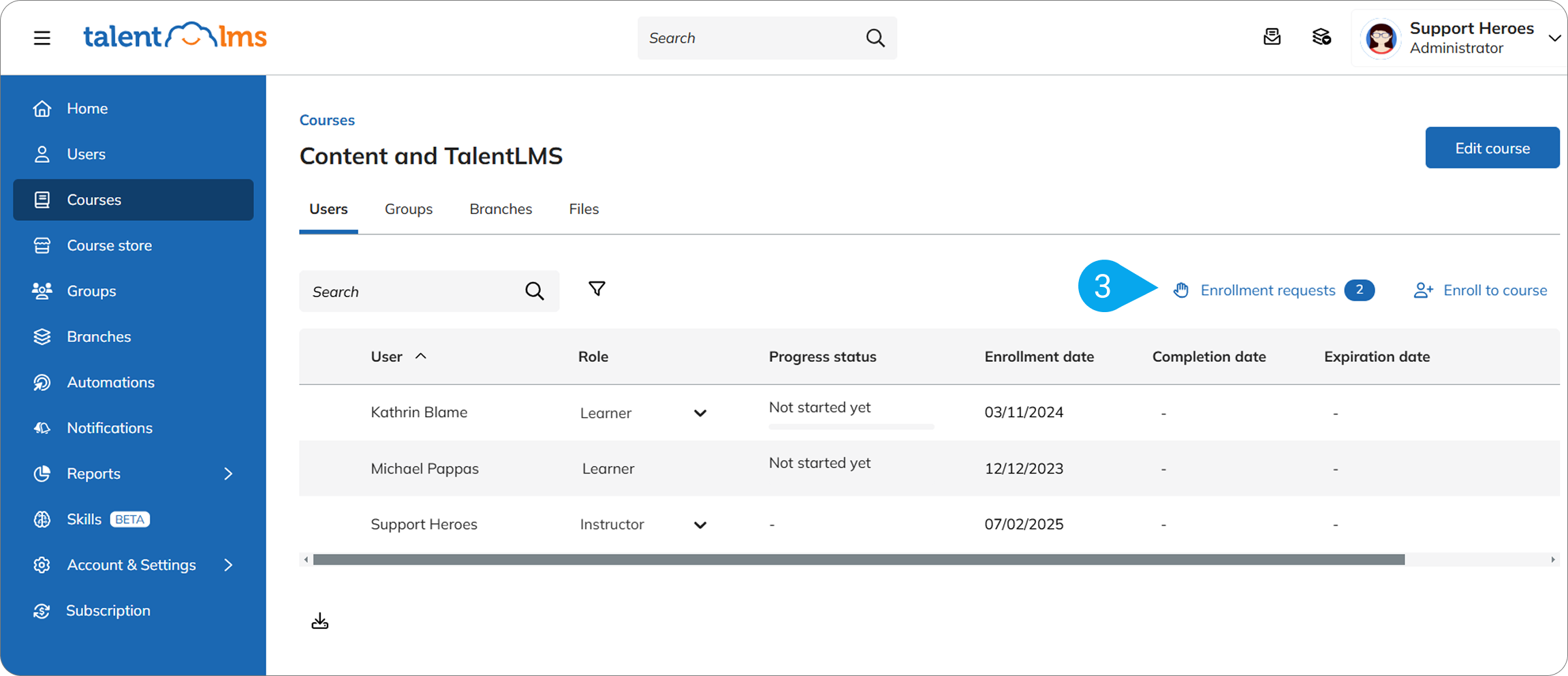Click the Support Heroes avatar
The image size is (1568, 676).
1381,38
